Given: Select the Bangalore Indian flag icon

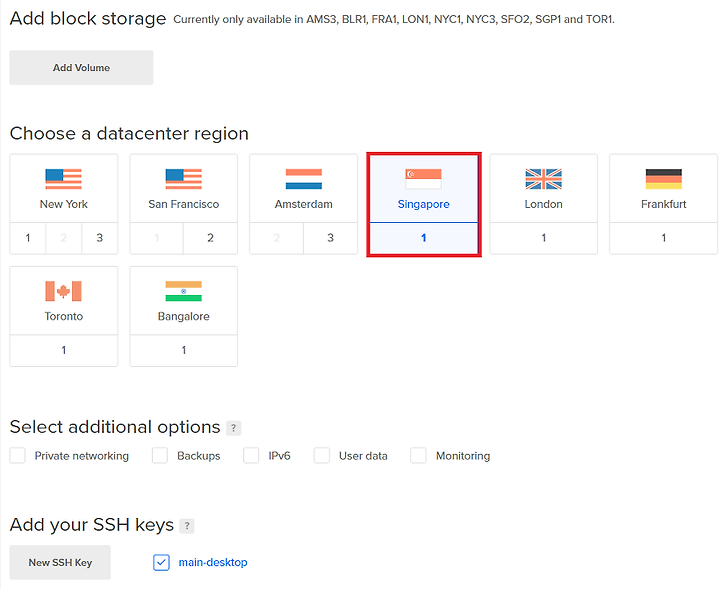Looking at the screenshot, I should 184,291.
